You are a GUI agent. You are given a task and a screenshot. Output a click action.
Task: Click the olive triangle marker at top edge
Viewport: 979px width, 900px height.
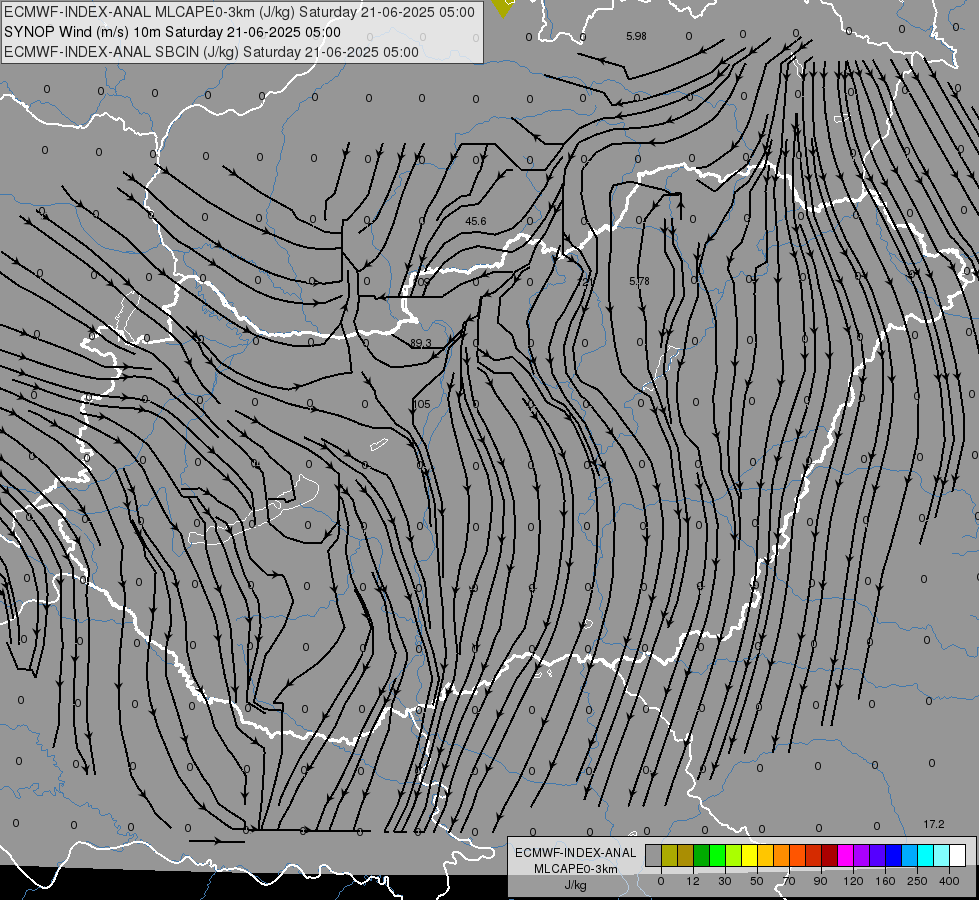pyautogui.click(x=503, y=7)
